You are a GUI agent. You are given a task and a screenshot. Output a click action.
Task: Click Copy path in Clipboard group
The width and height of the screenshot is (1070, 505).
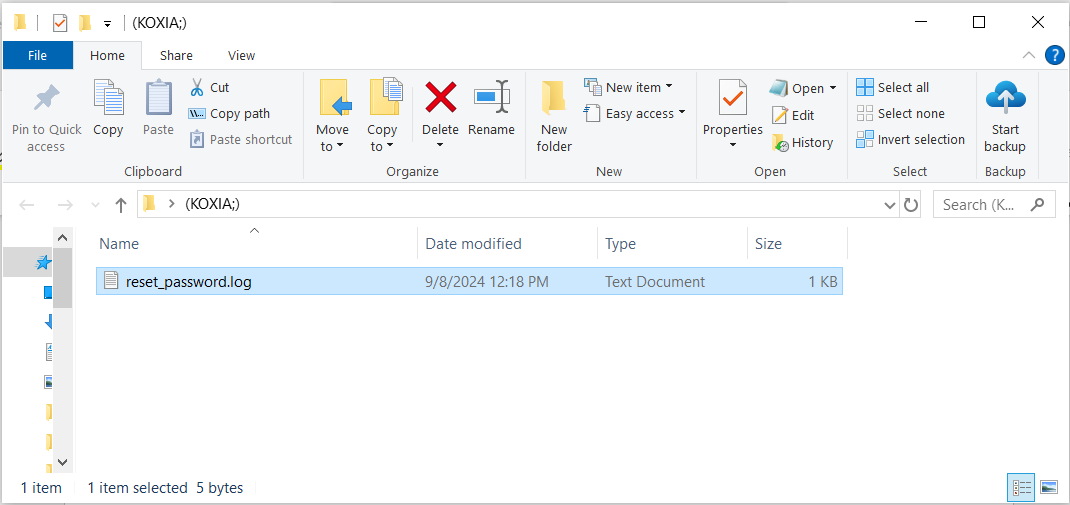pos(229,113)
